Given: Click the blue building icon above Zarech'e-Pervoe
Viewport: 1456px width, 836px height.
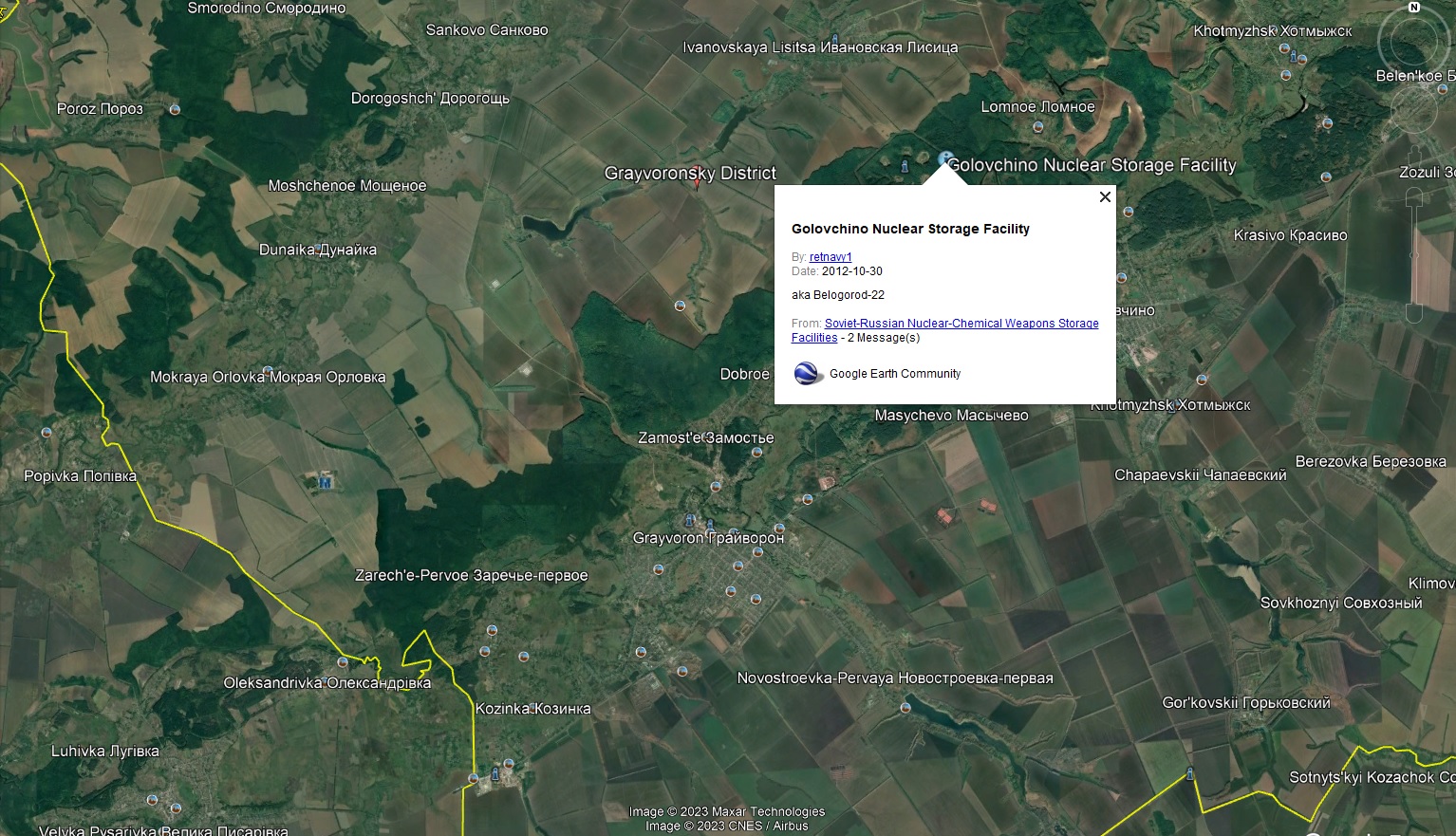Looking at the screenshot, I should pos(325,481).
